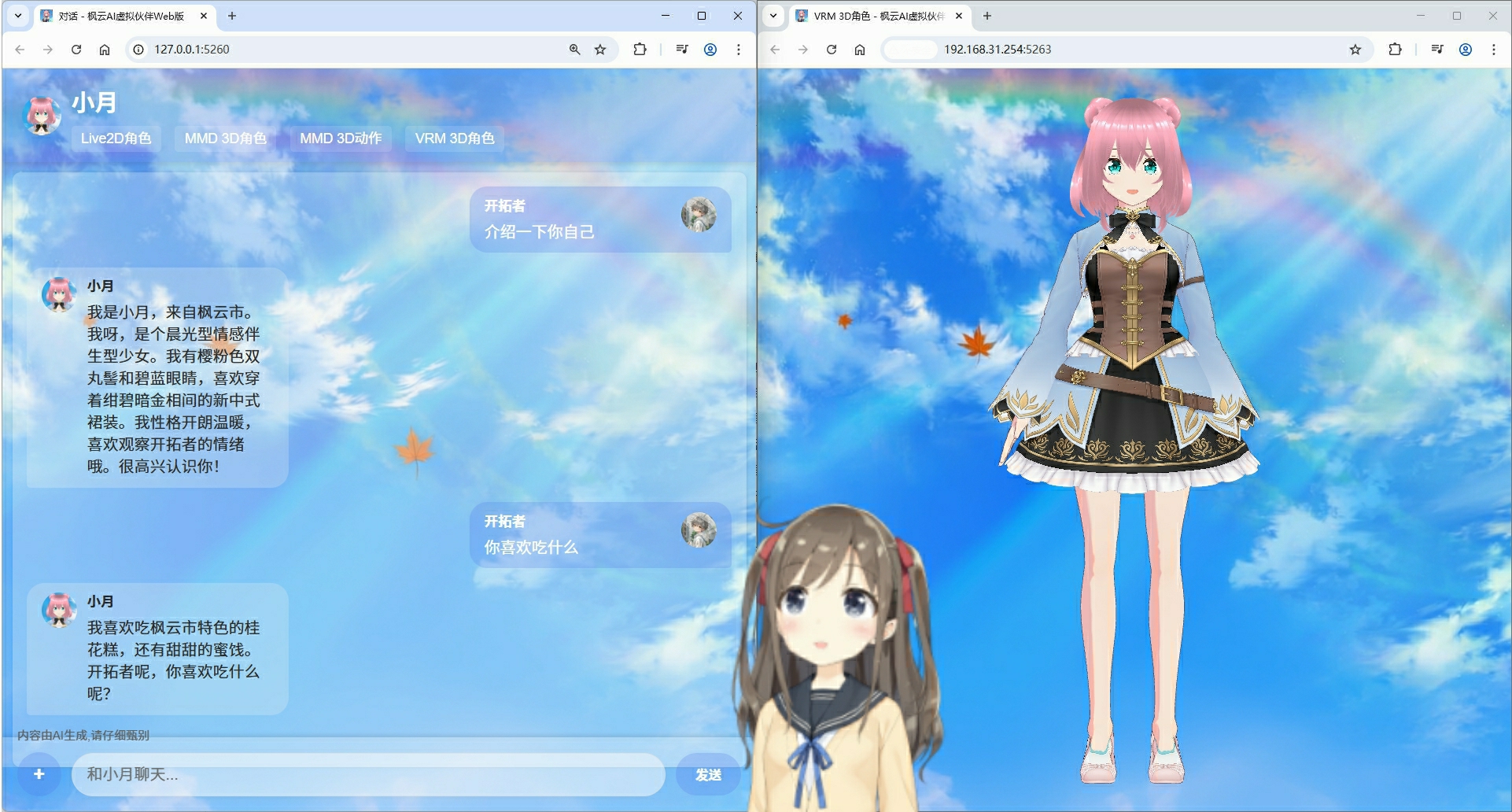The width and height of the screenshot is (1512, 812).
Task: Expand tab search dropdown in right window
Action: click(773, 16)
